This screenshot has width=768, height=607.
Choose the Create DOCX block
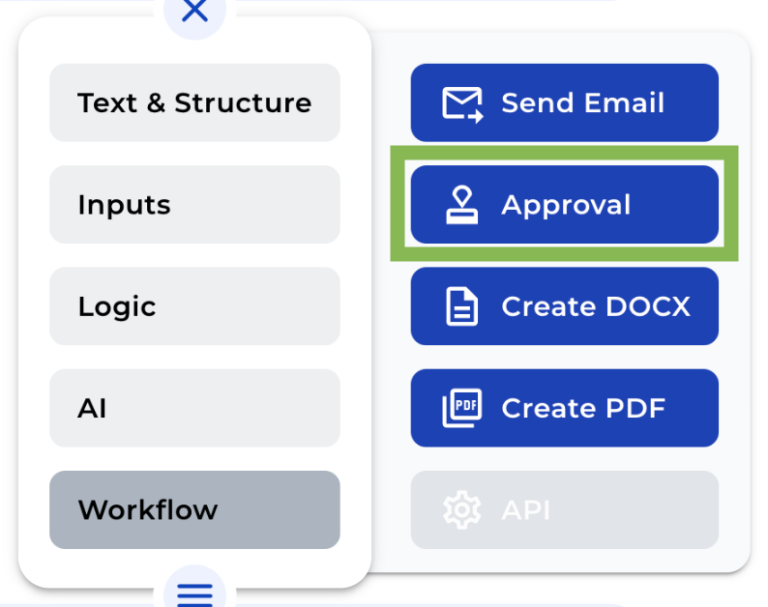(564, 307)
